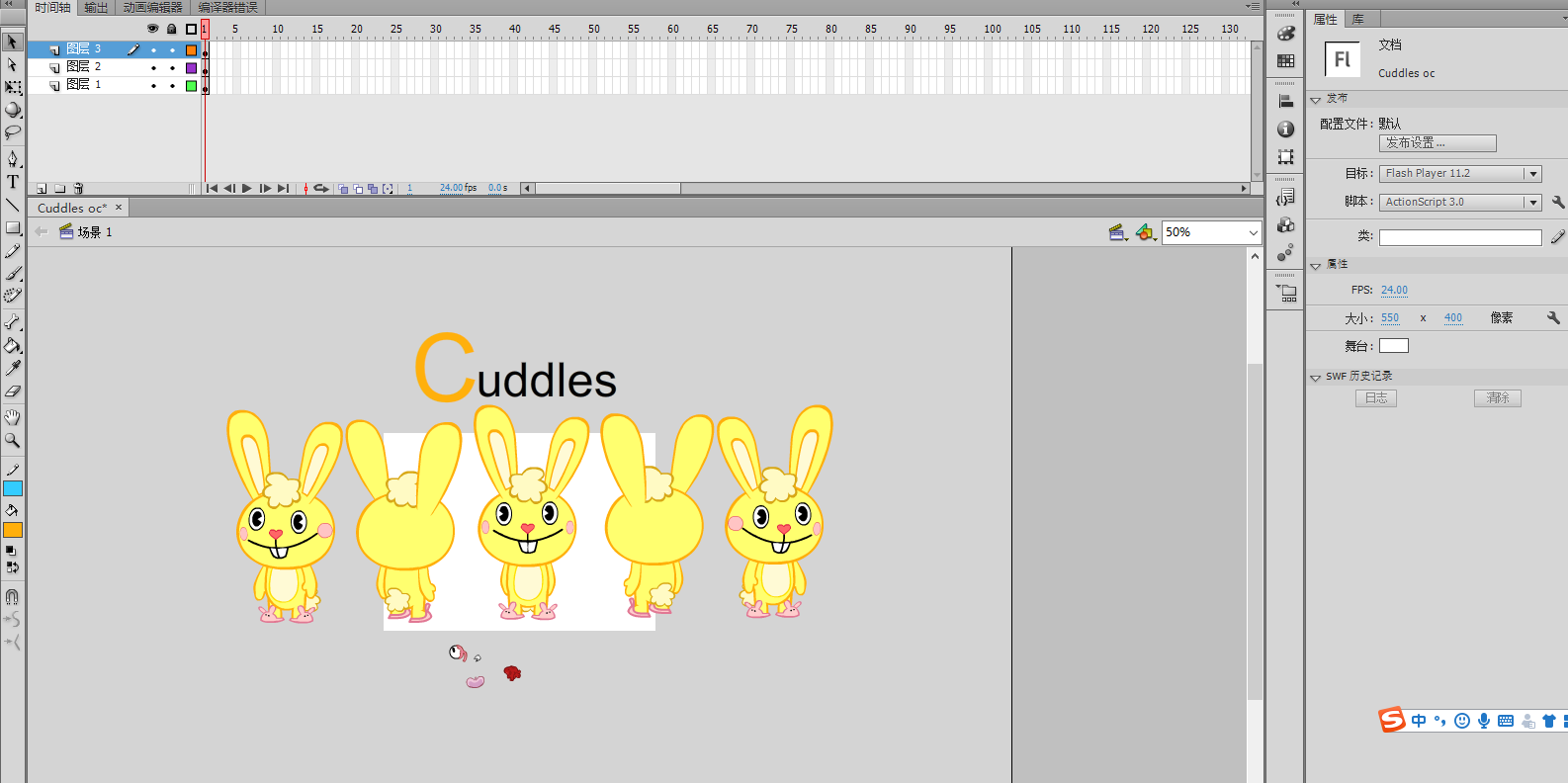Collapse the 发布 section
This screenshot has width=1568, height=783.
click(1316, 99)
